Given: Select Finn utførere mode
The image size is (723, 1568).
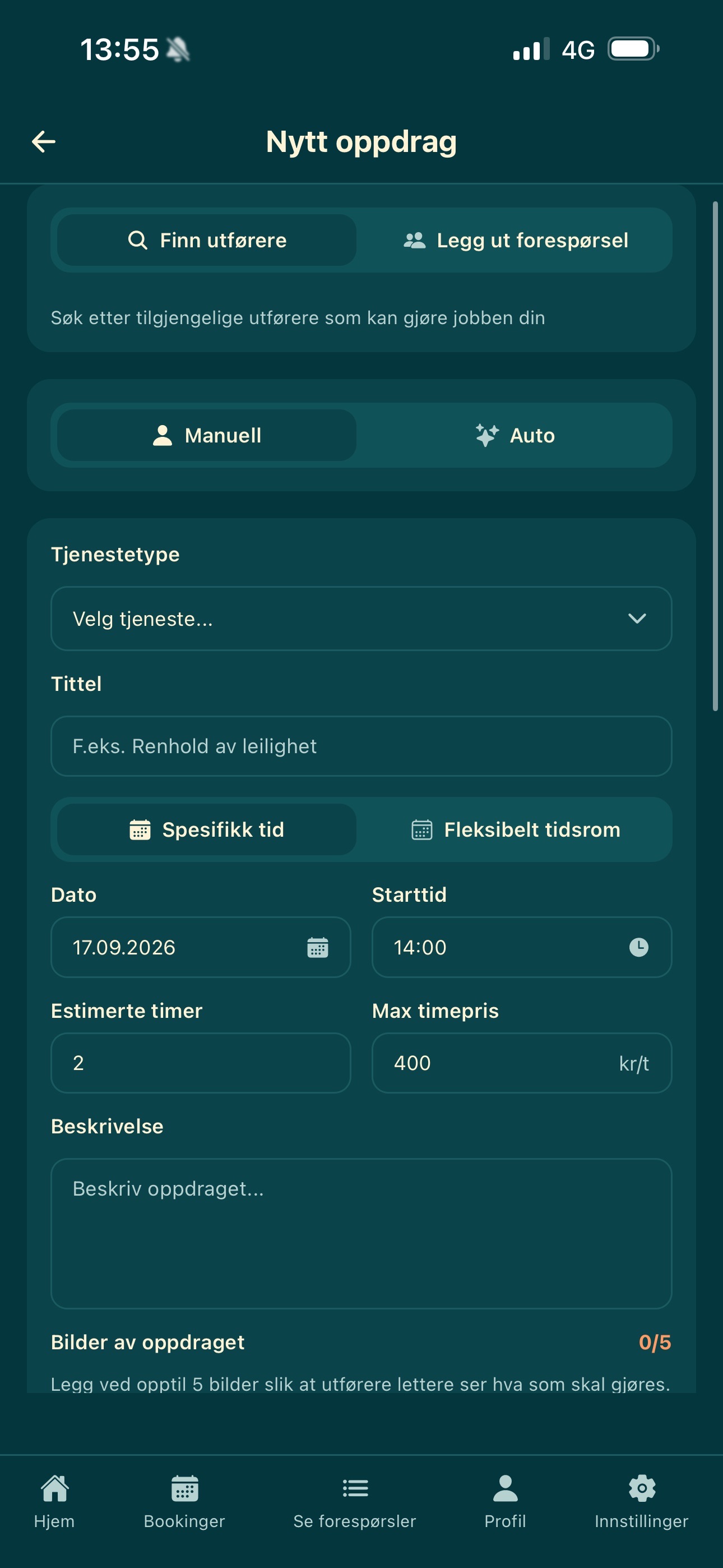Looking at the screenshot, I should point(207,240).
